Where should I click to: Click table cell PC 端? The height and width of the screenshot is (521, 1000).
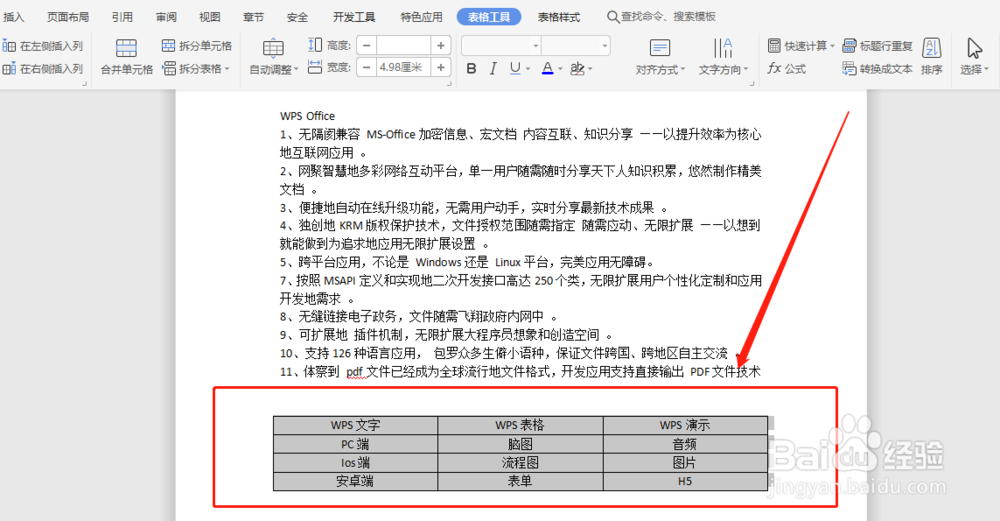pyautogui.click(x=355, y=444)
